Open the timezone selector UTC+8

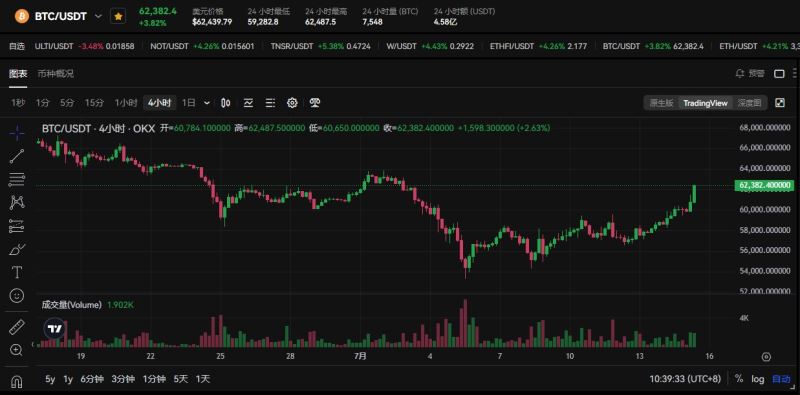(x=685, y=379)
